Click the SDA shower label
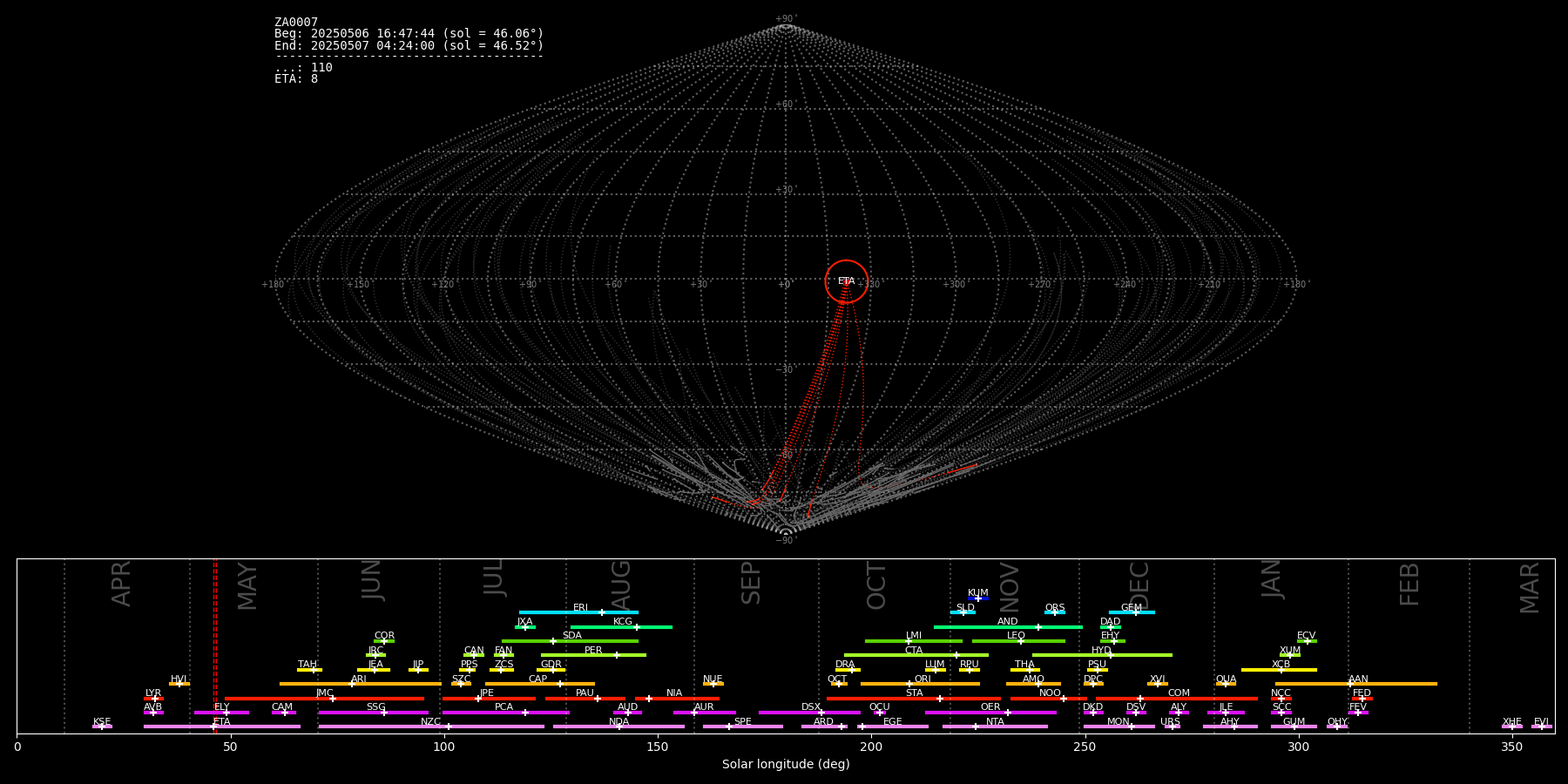The image size is (1568, 784). (x=572, y=636)
